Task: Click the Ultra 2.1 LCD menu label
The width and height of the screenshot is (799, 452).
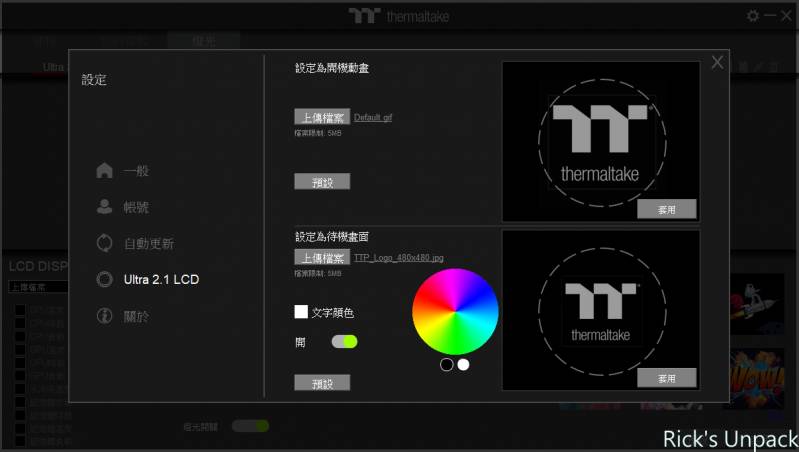Action: click(161, 279)
